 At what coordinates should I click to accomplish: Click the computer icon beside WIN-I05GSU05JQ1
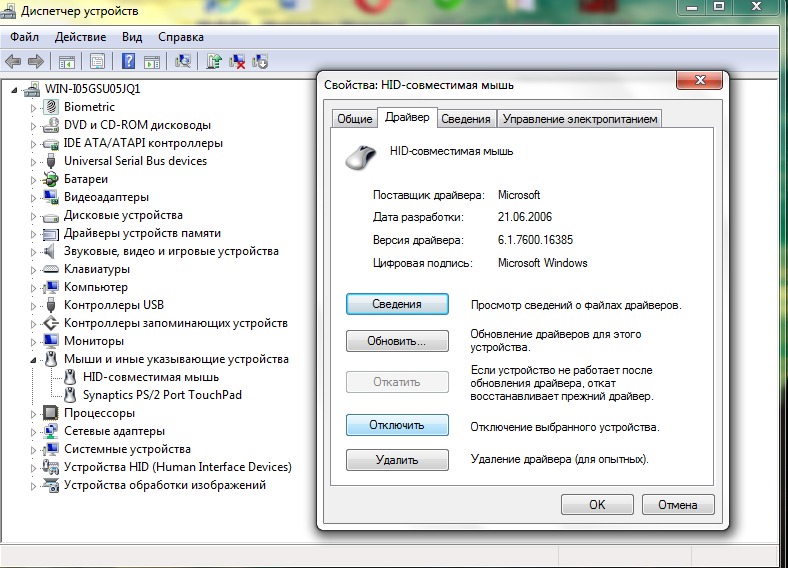pos(32,89)
